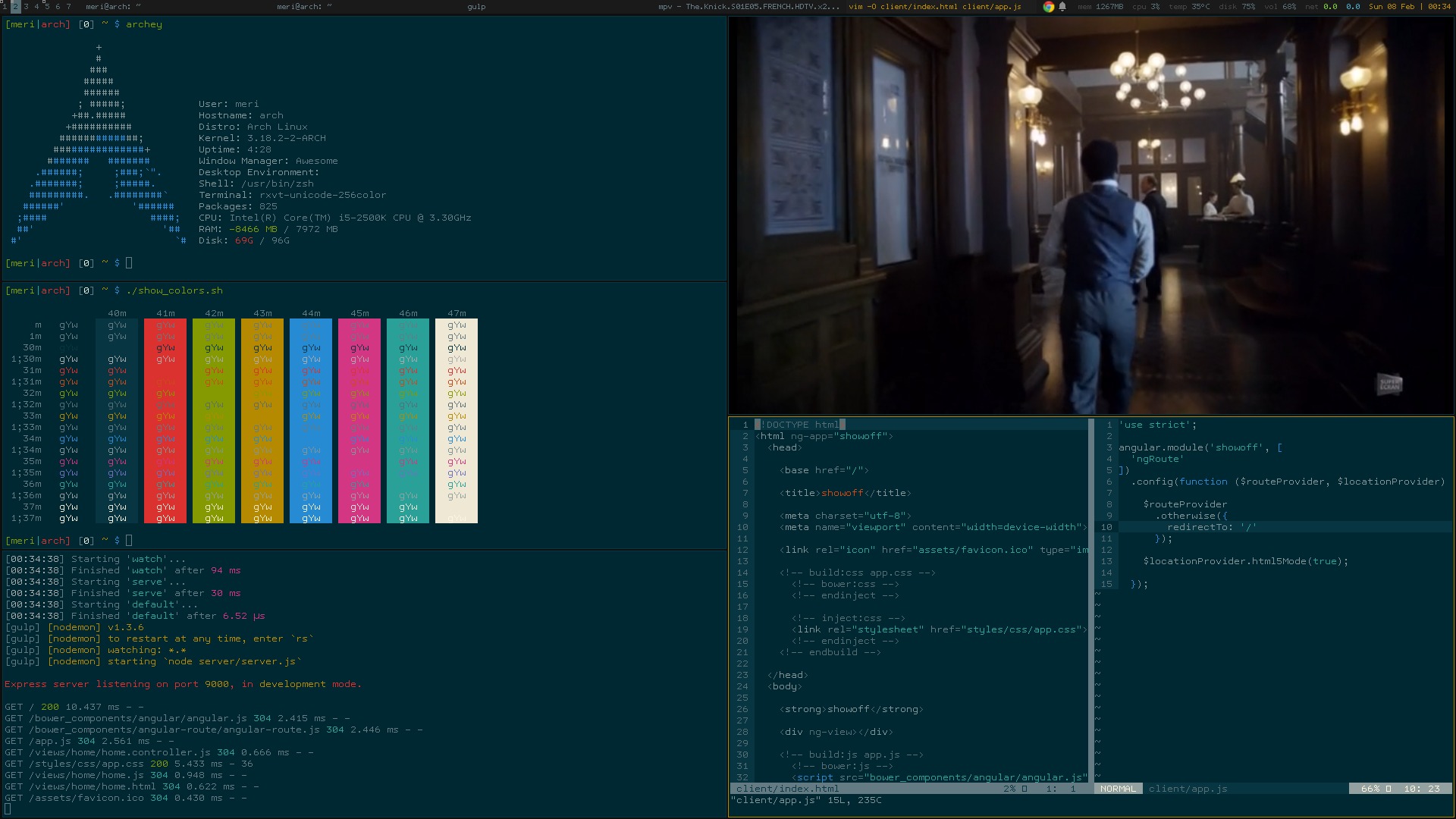This screenshot has height=819, width=1456.
Task: Switch to workspace tag 1
Action: (x=5, y=6)
